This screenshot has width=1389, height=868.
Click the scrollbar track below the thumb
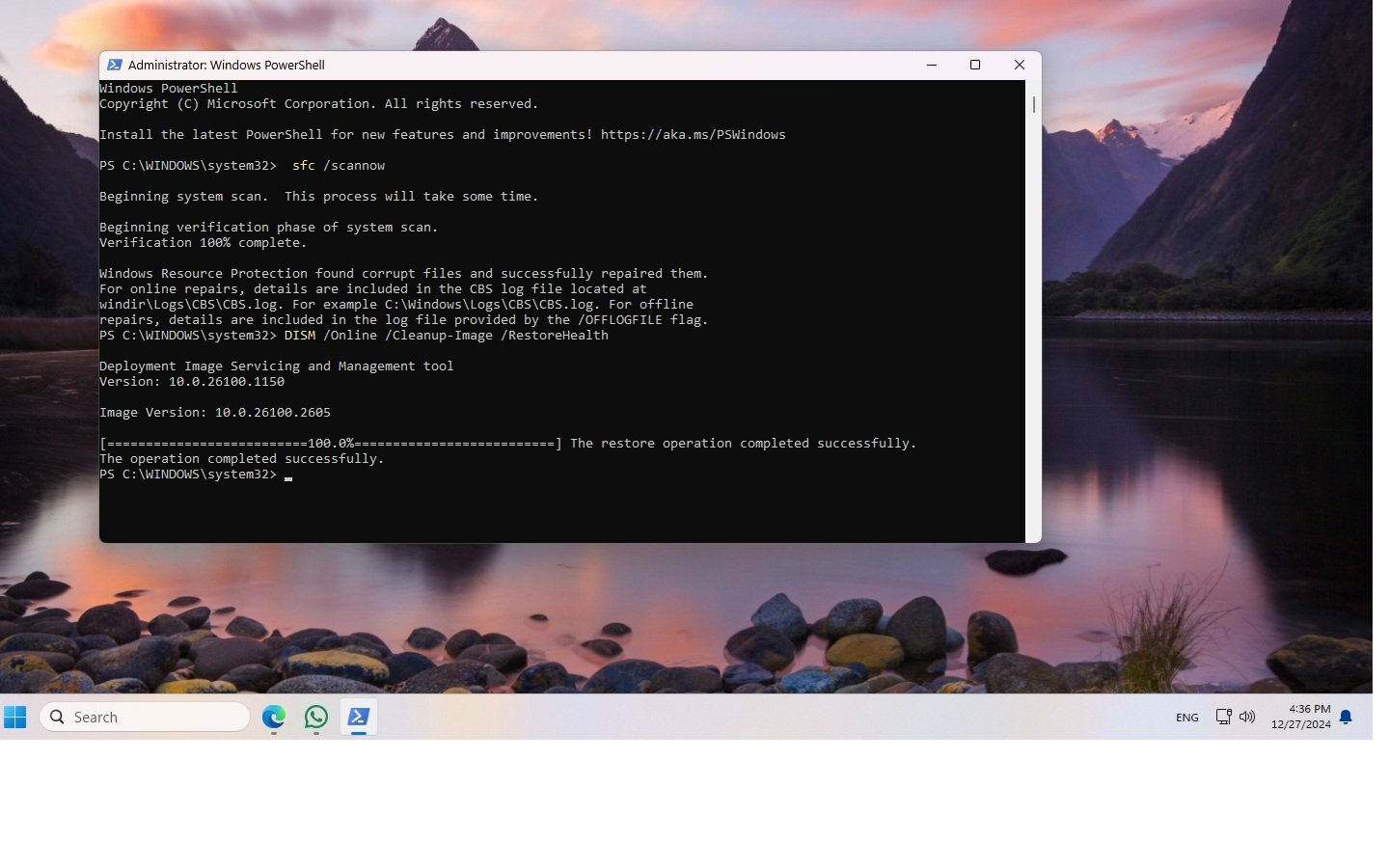pos(1033,338)
